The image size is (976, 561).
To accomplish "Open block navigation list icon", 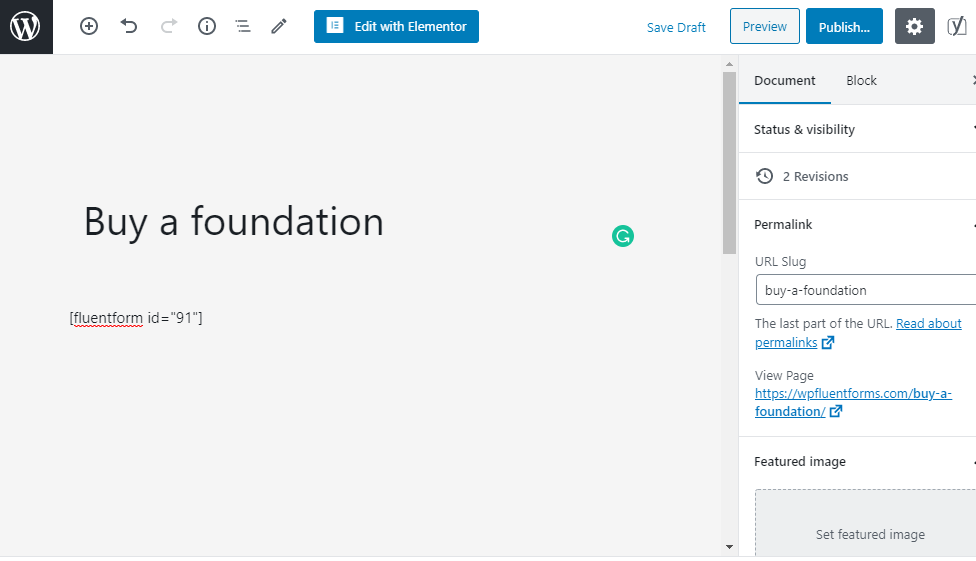I will click(x=243, y=26).
